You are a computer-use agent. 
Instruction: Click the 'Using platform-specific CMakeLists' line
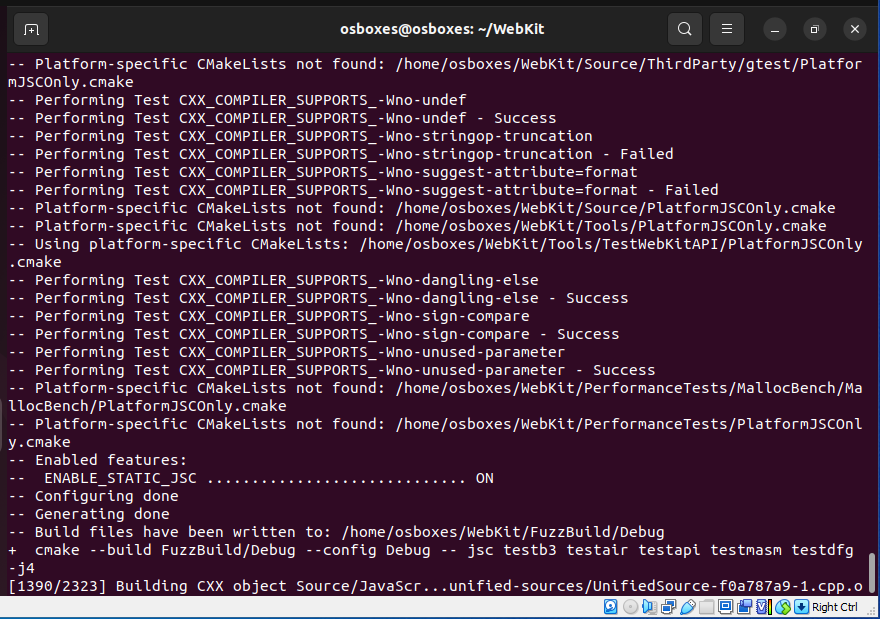[x=436, y=253]
